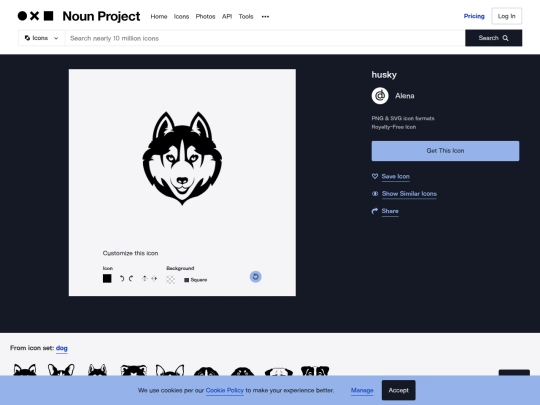Open the Cookie Policy link

click(x=225, y=390)
